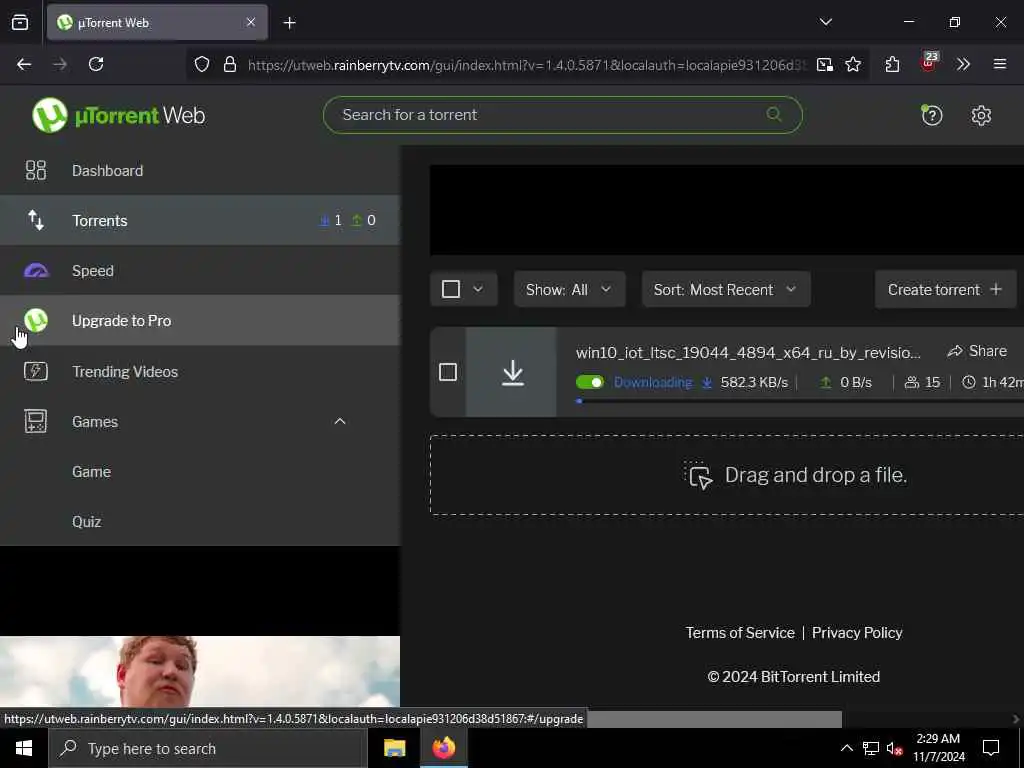1024x768 pixels.
Task: Click the Dashboard grid icon in sidebar
Action: click(x=36, y=170)
